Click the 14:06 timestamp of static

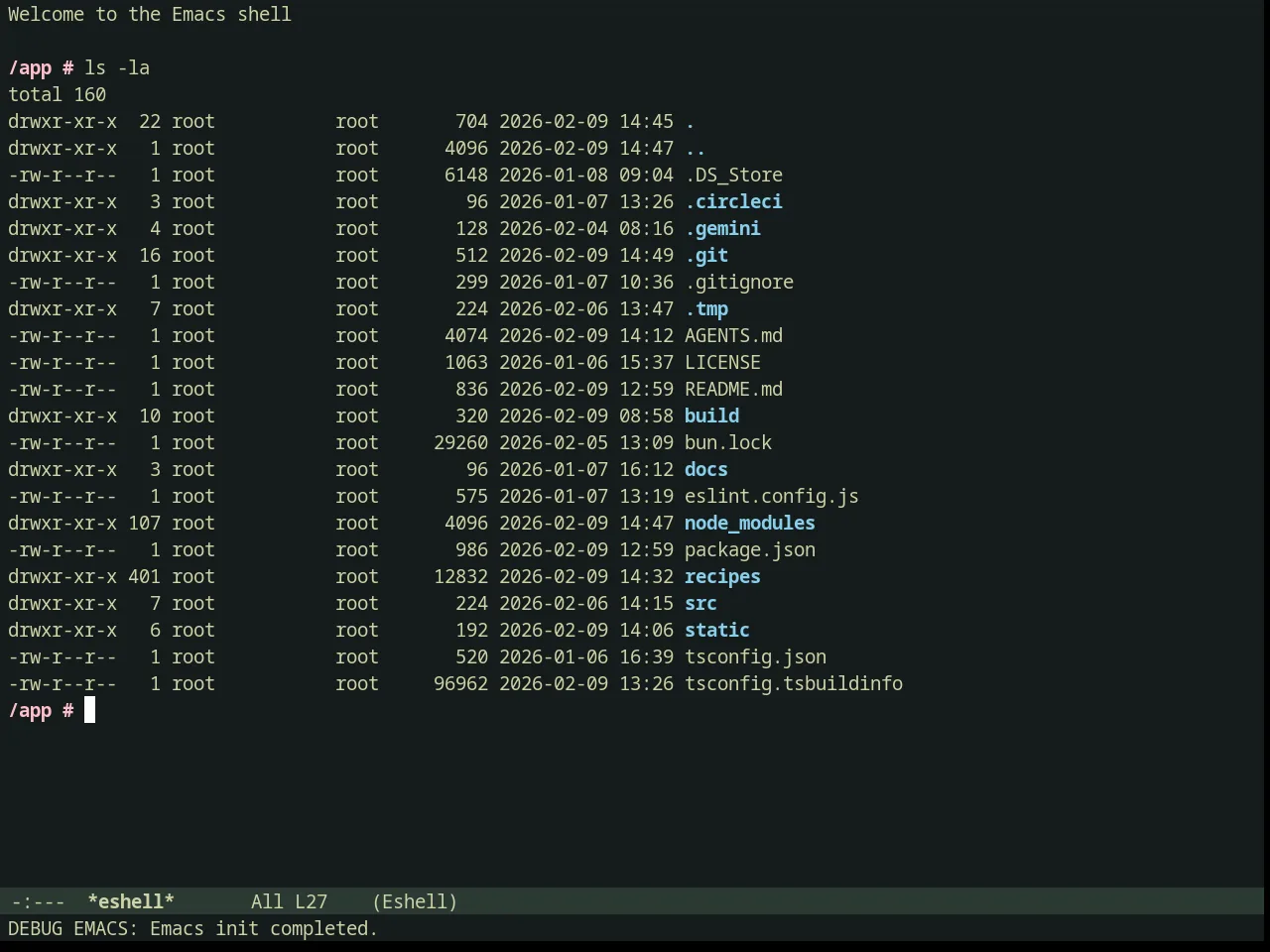click(646, 630)
